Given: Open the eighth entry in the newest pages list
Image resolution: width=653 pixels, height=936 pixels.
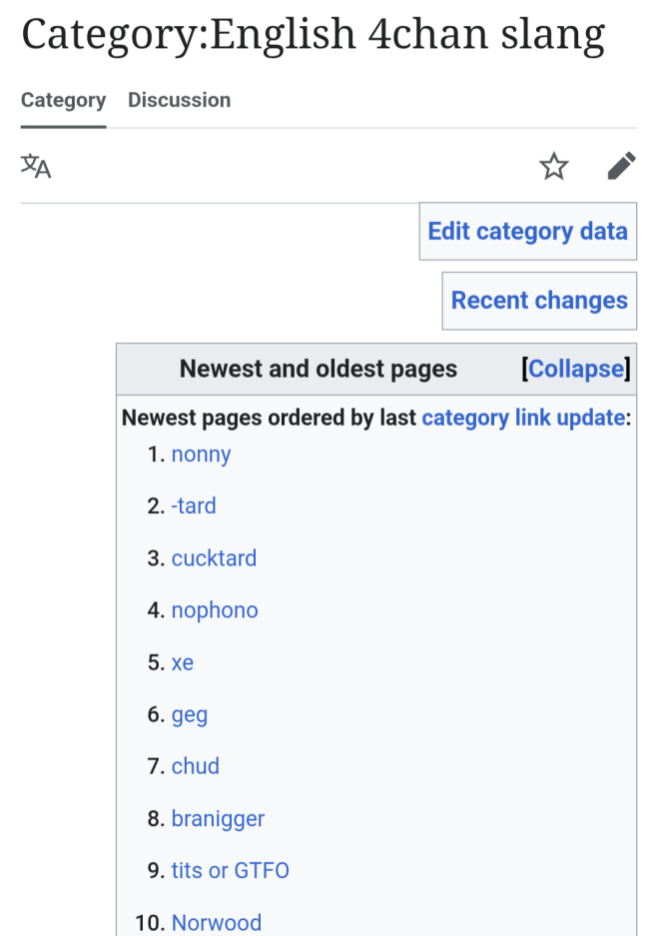Looking at the screenshot, I should coord(217,819).
